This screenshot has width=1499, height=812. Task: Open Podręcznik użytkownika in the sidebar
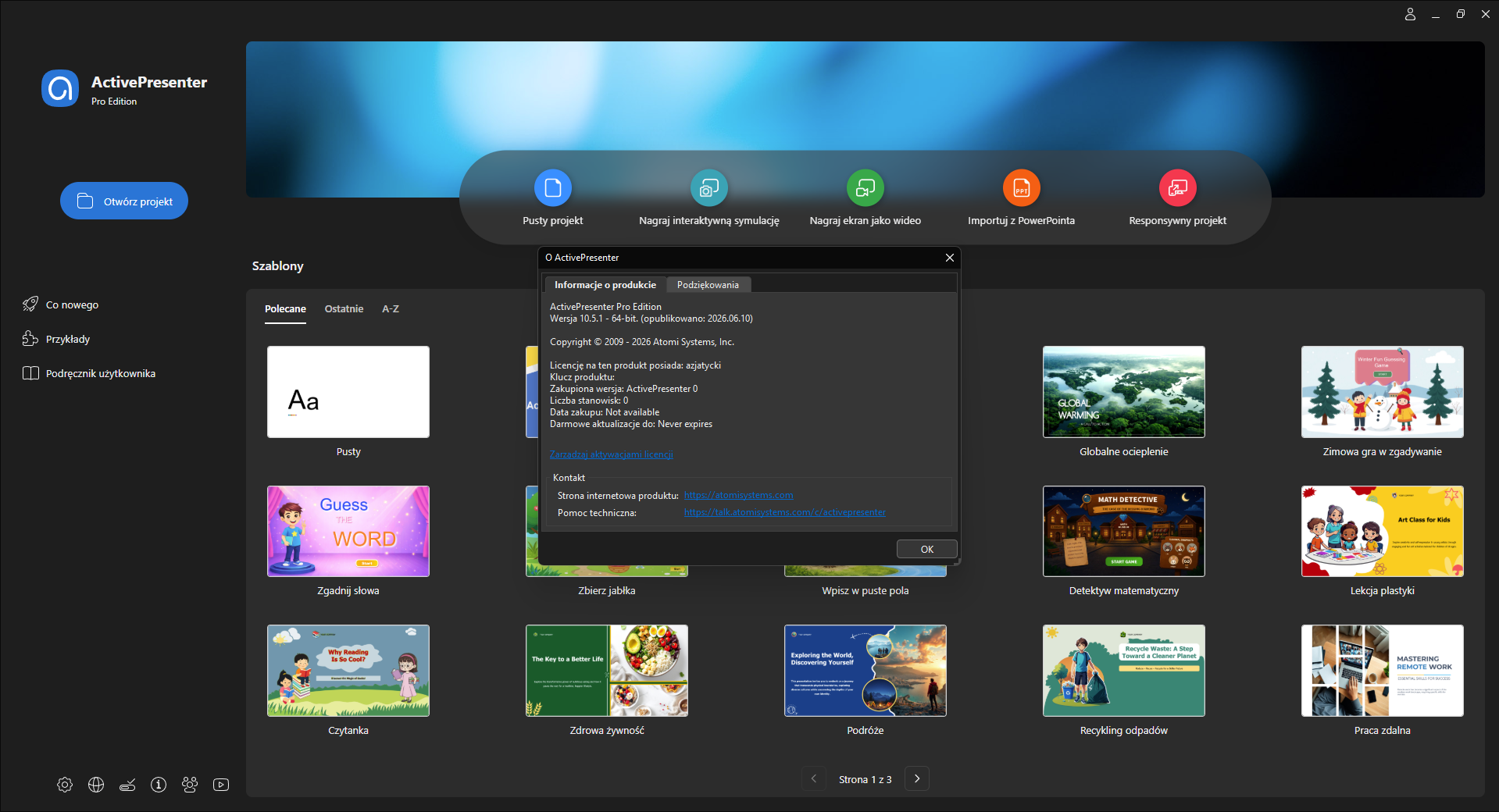click(x=89, y=373)
